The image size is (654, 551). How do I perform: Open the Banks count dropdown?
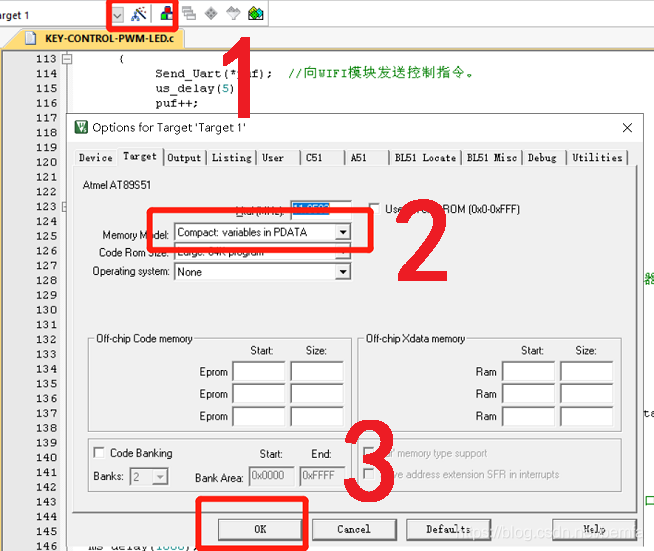[160, 476]
